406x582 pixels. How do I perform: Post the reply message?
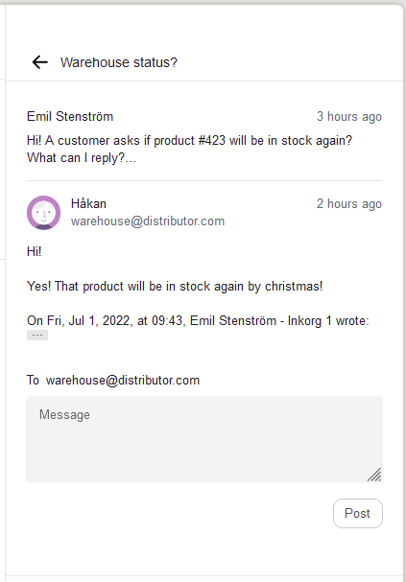357,513
